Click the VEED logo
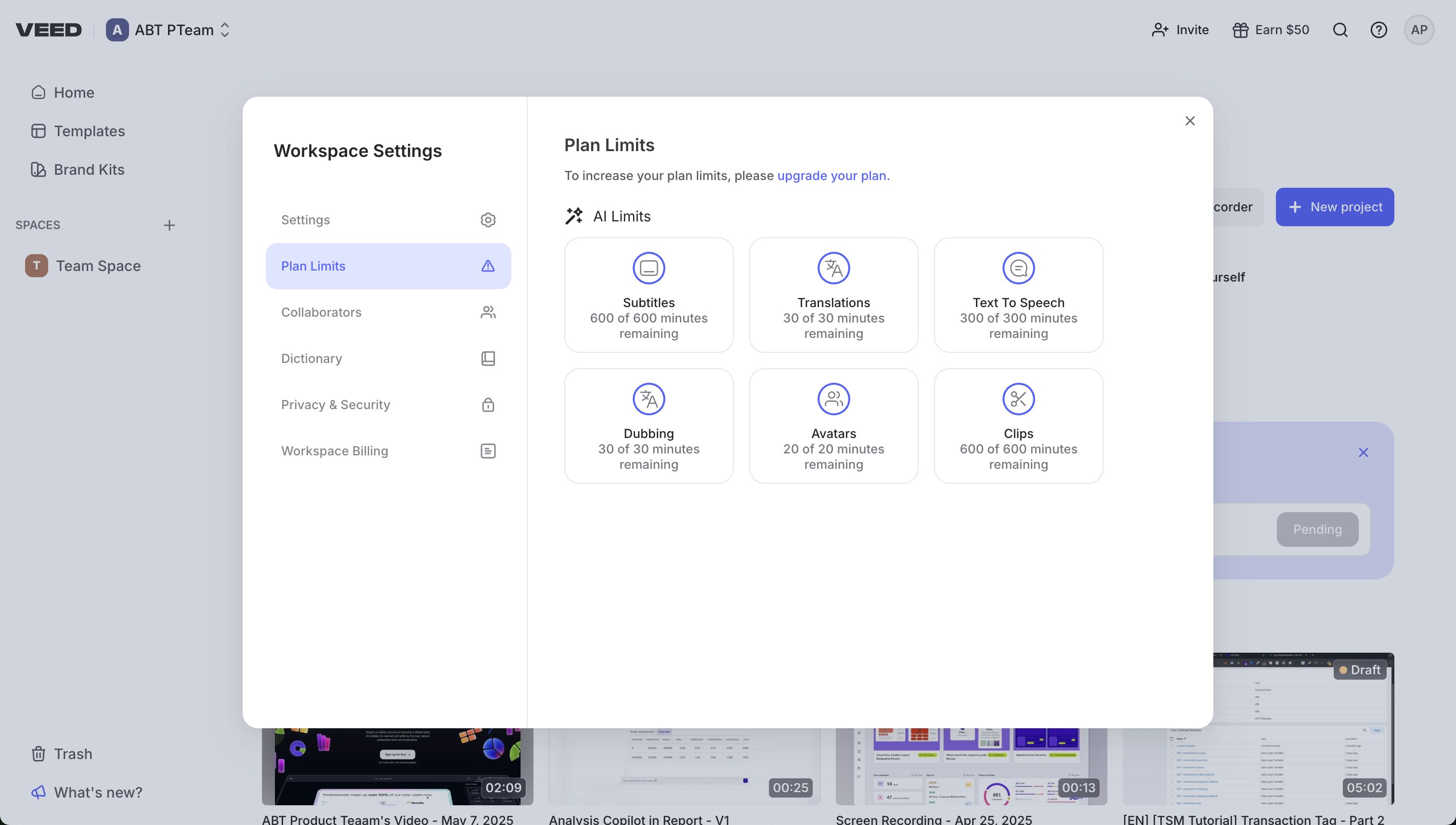Image resolution: width=1456 pixels, height=825 pixels. tap(49, 30)
